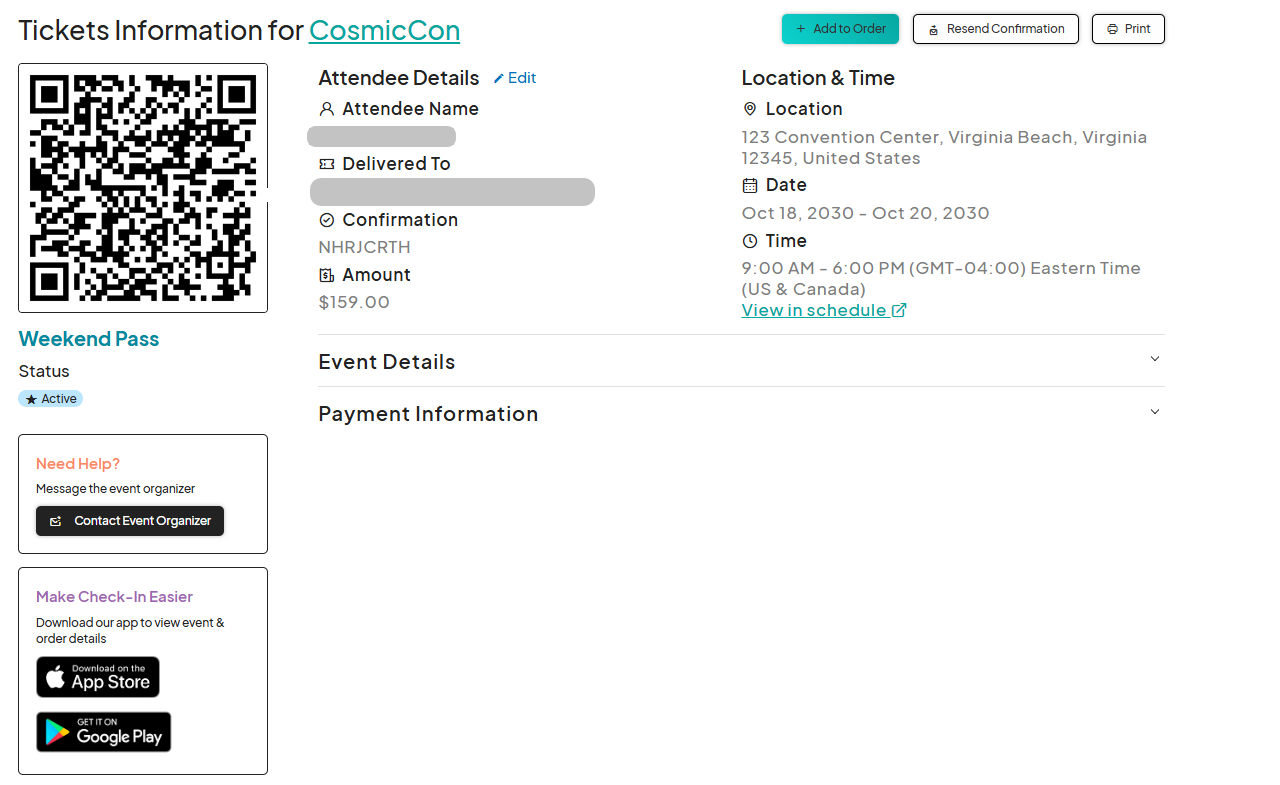The height and width of the screenshot is (785, 1280).
Task: Click the pencil Edit icon beside Attendee Details
Action: click(498, 77)
